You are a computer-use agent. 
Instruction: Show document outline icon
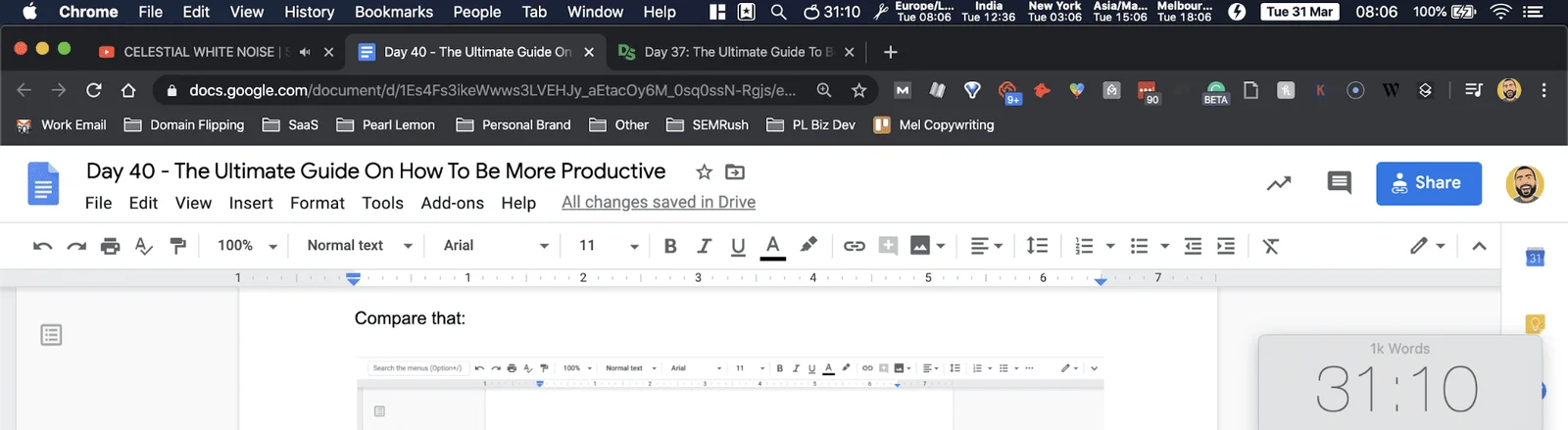tap(51, 335)
